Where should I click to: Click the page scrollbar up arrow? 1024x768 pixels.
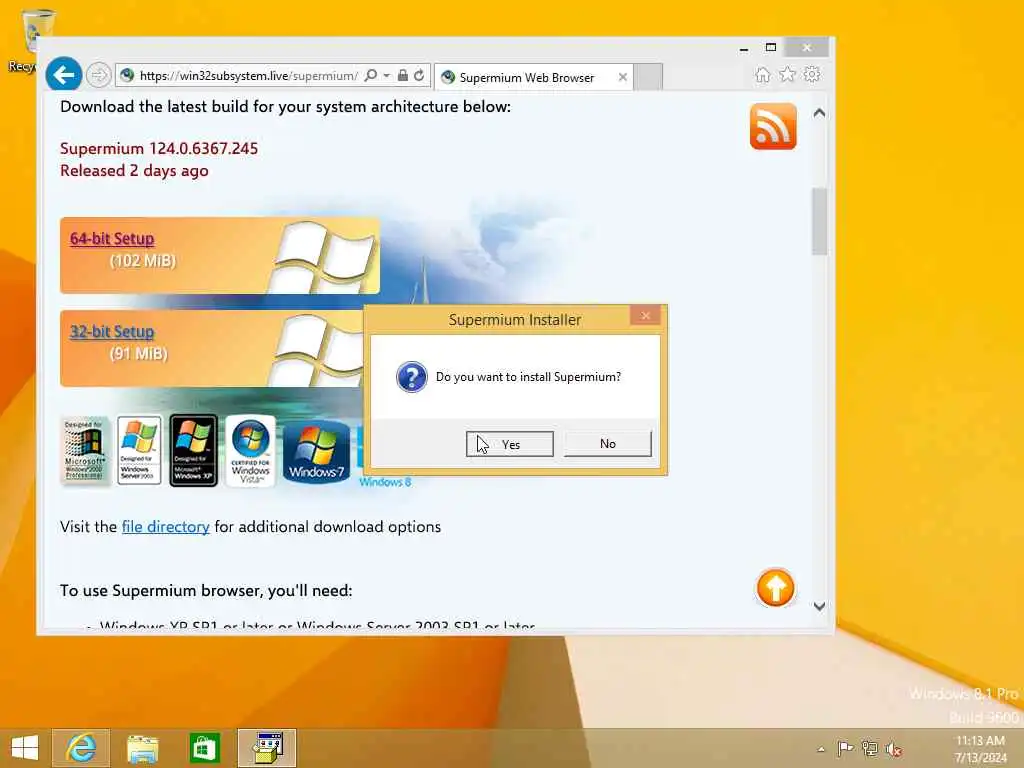(820, 113)
